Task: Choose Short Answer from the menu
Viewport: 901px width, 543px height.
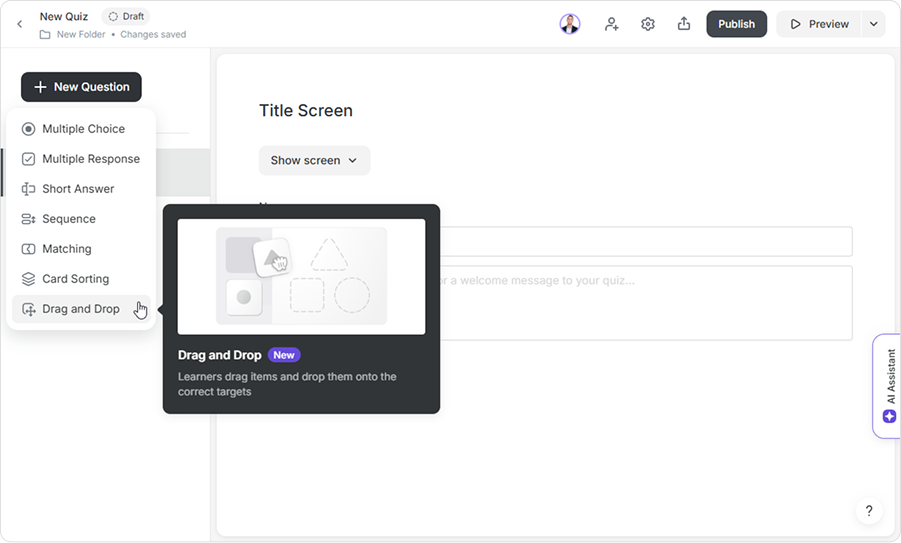Action: pos(78,189)
